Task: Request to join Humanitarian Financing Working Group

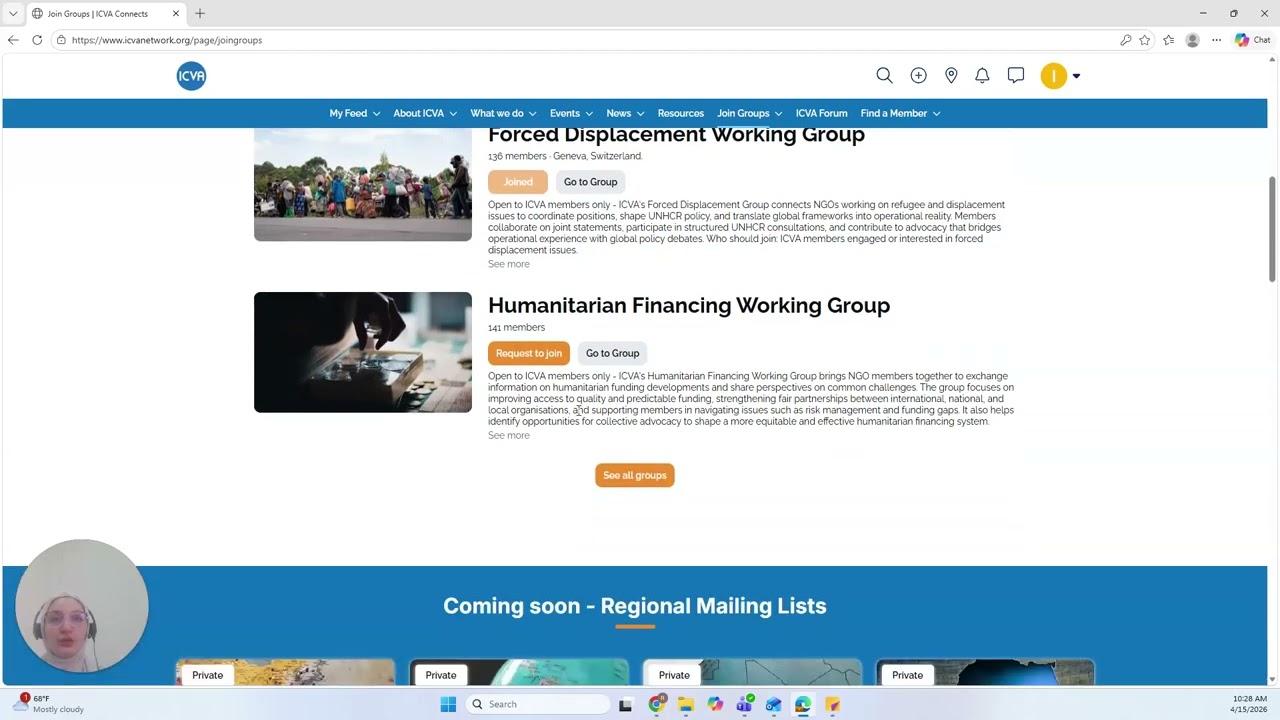Action: pyautogui.click(x=529, y=353)
